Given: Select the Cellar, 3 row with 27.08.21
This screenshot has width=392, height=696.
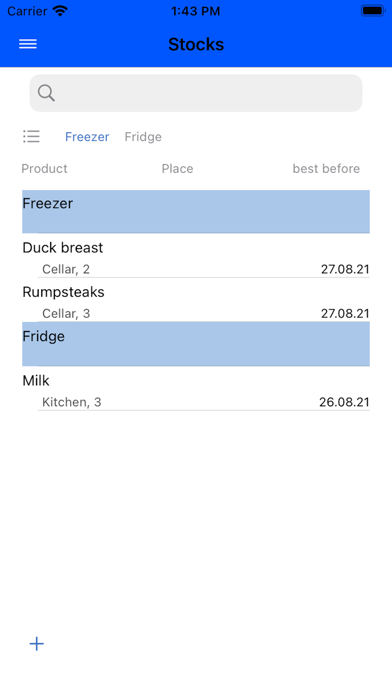Looking at the screenshot, I should coord(204,313).
